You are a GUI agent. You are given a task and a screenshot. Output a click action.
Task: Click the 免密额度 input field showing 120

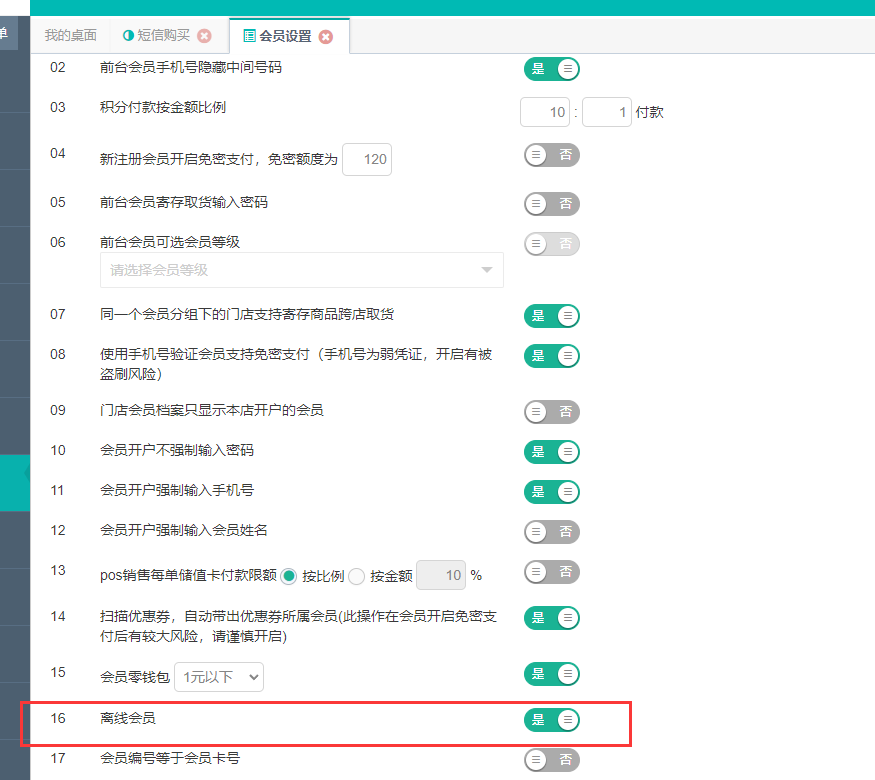coord(366,160)
